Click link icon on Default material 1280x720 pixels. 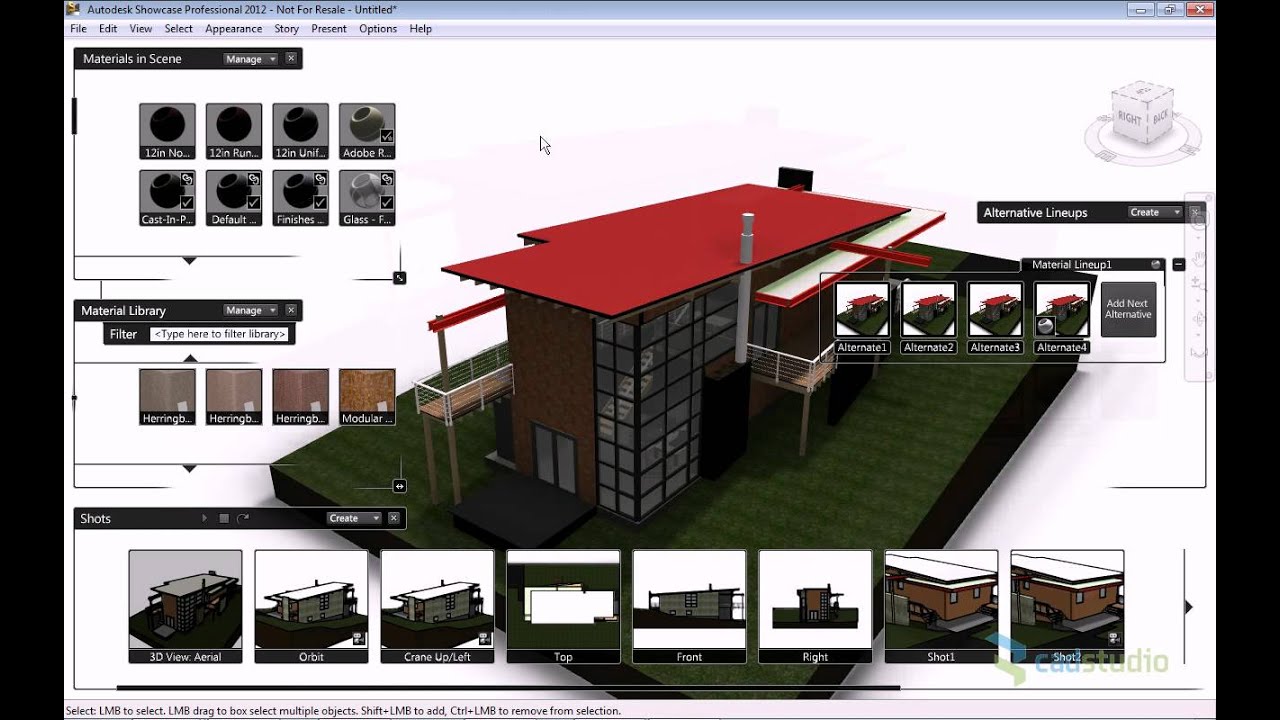pyautogui.click(x=254, y=178)
